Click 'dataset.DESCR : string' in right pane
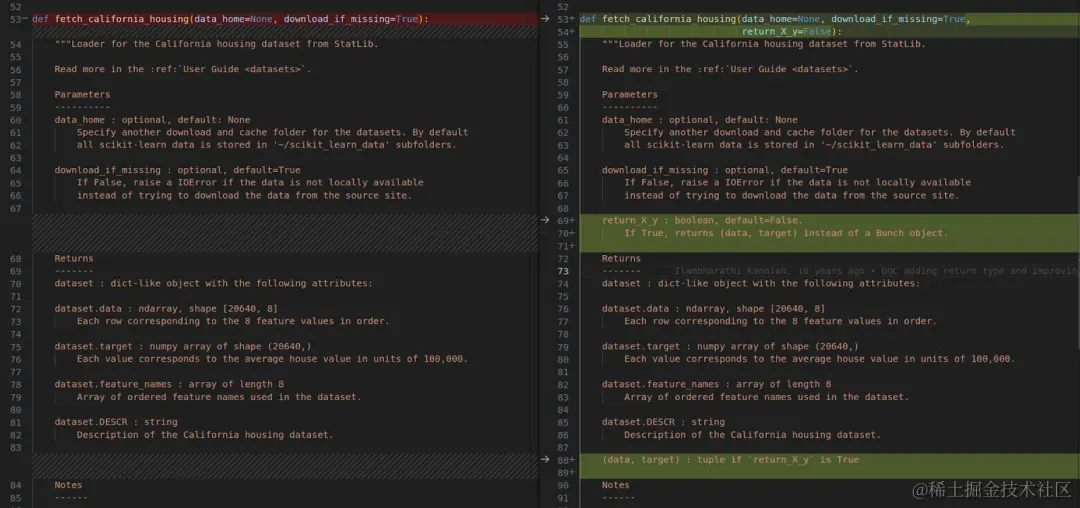The height and width of the screenshot is (508, 1080). pos(663,422)
